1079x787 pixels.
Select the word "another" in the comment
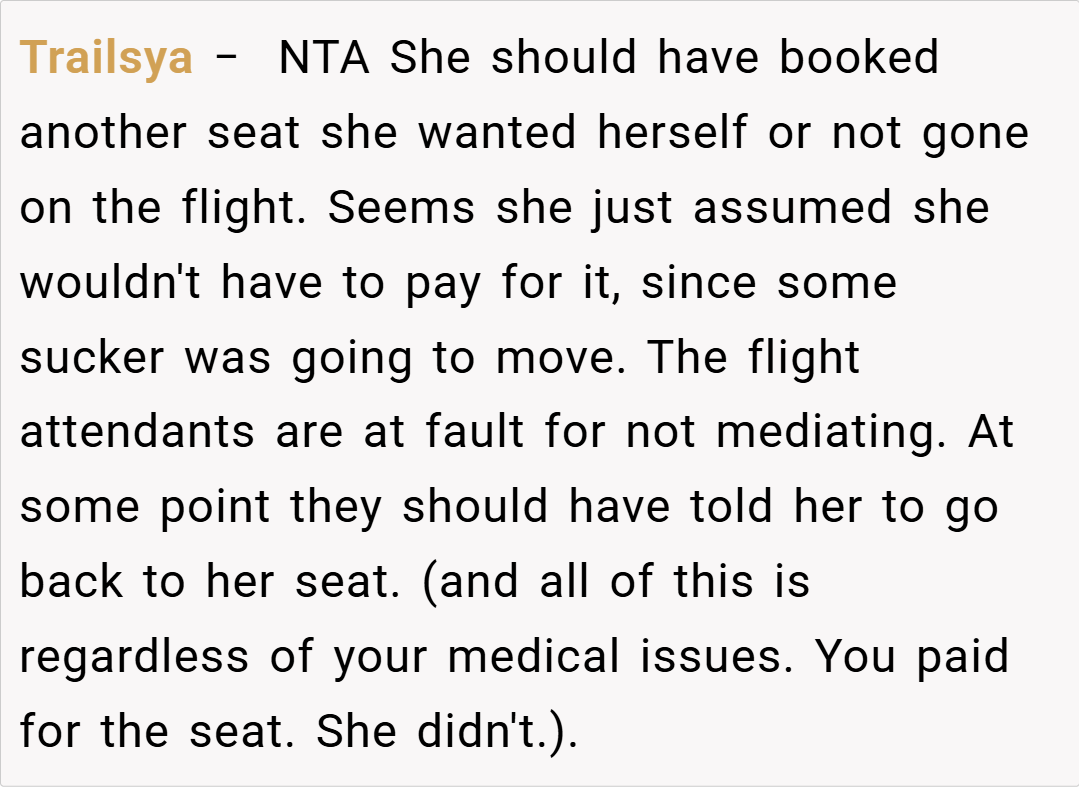[x=103, y=133]
